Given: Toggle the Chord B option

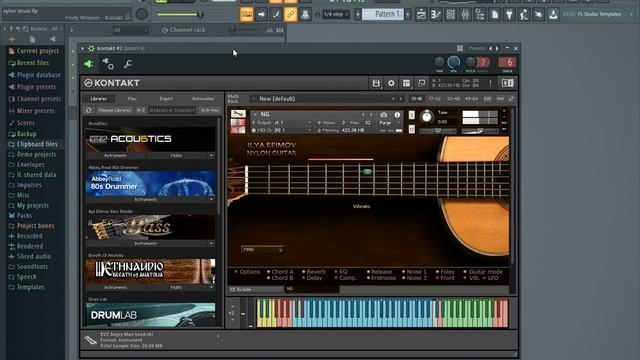Looking at the screenshot, I should [x=280, y=278].
